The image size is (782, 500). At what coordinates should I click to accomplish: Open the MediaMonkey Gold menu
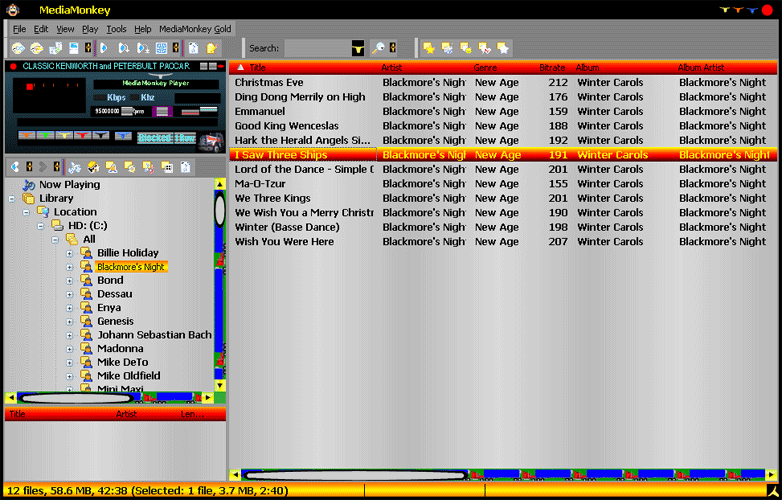pyautogui.click(x=195, y=29)
